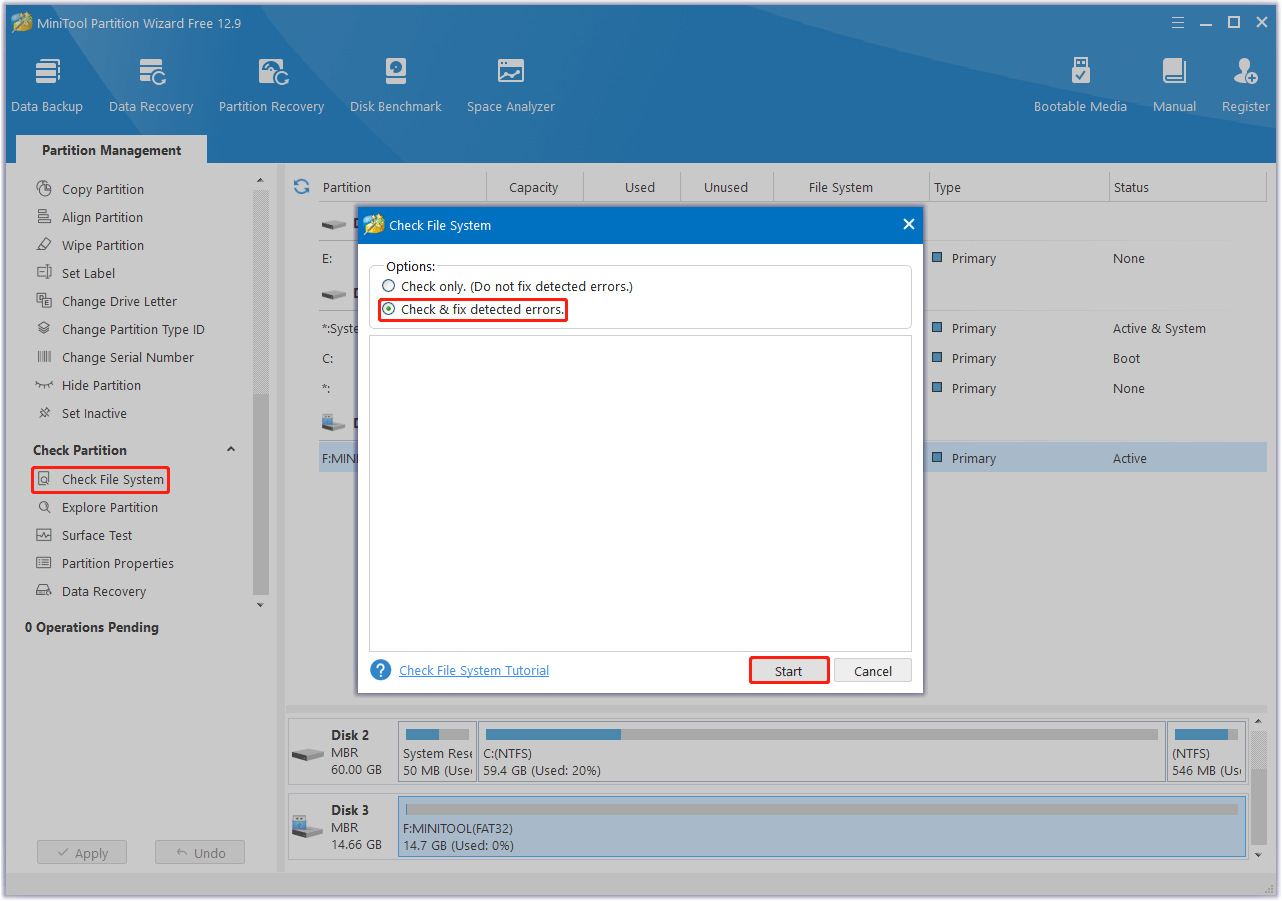This screenshot has height=901, width=1282.
Task: Select the Check only option
Action: pyautogui.click(x=389, y=286)
